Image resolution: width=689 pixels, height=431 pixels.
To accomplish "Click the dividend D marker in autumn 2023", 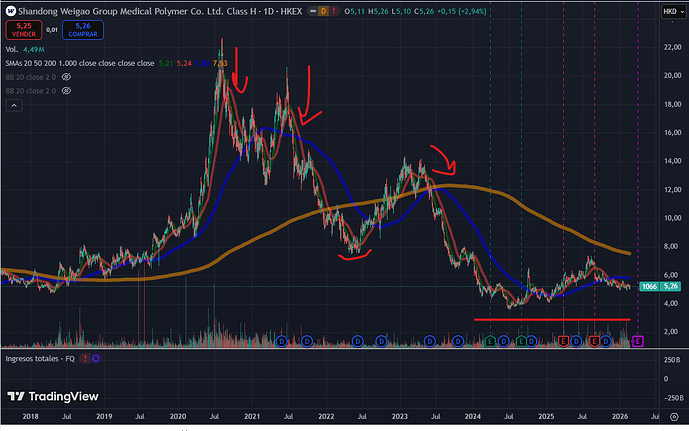I will point(458,341).
